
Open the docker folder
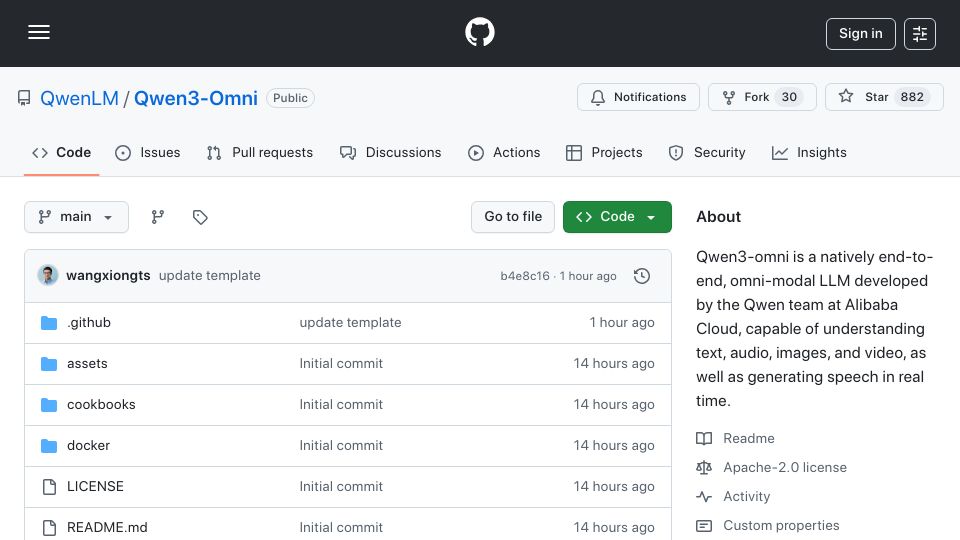point(88,446)
